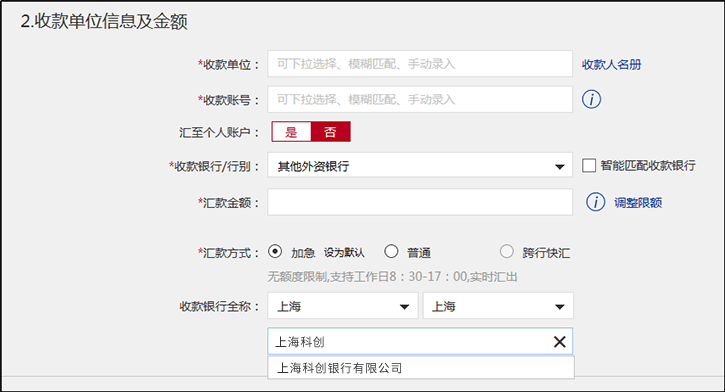Focus the 收款账号 input field

[x=420, y=99]
